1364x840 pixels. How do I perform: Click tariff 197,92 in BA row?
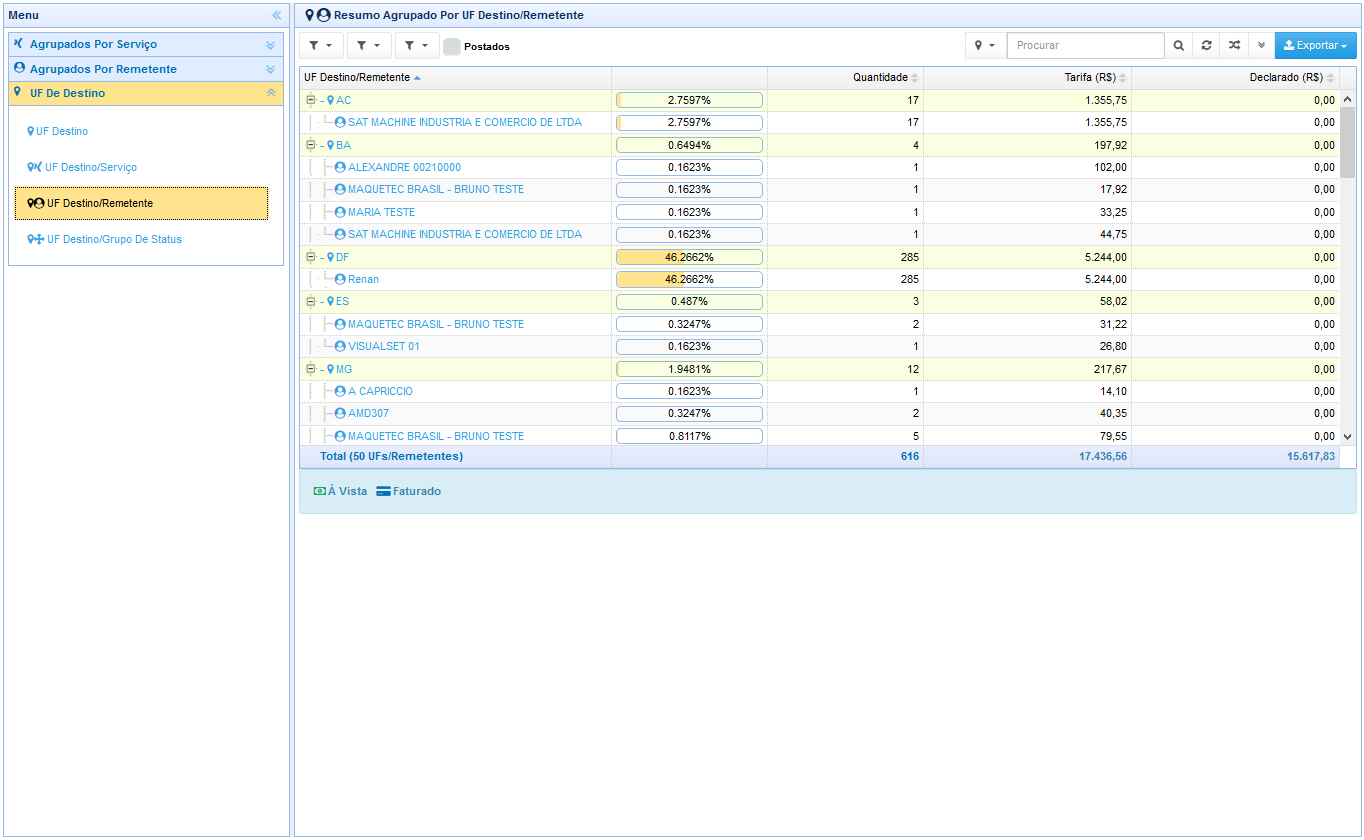point(1110,145)
